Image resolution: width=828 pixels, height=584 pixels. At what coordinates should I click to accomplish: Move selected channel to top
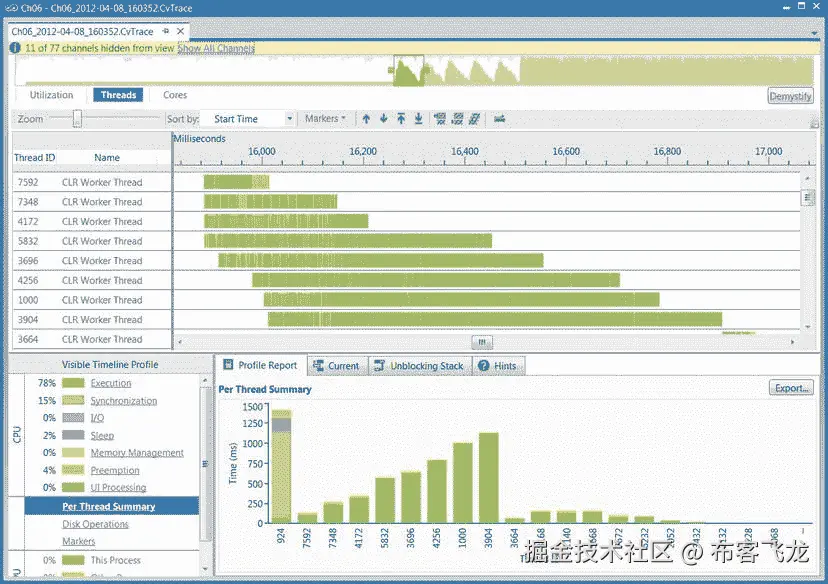pyautogui.click(x=401, y=119)
